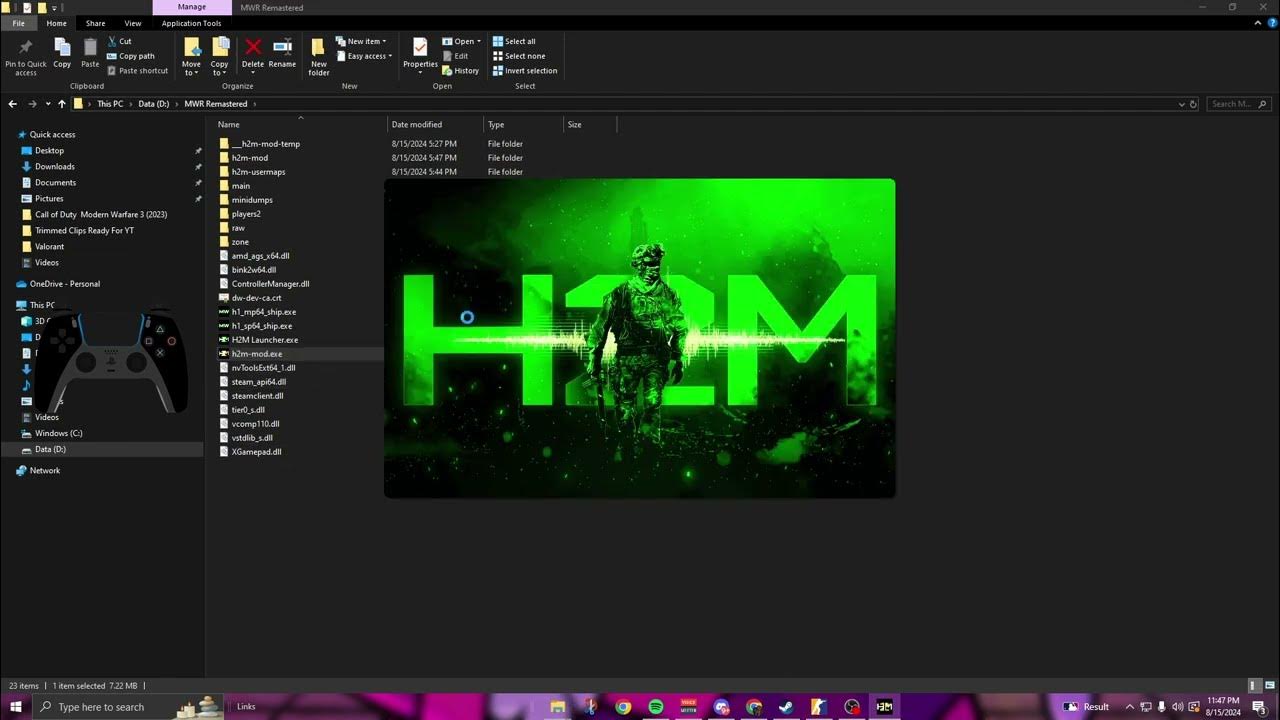Click the red Delete icon

click(253, 47)
